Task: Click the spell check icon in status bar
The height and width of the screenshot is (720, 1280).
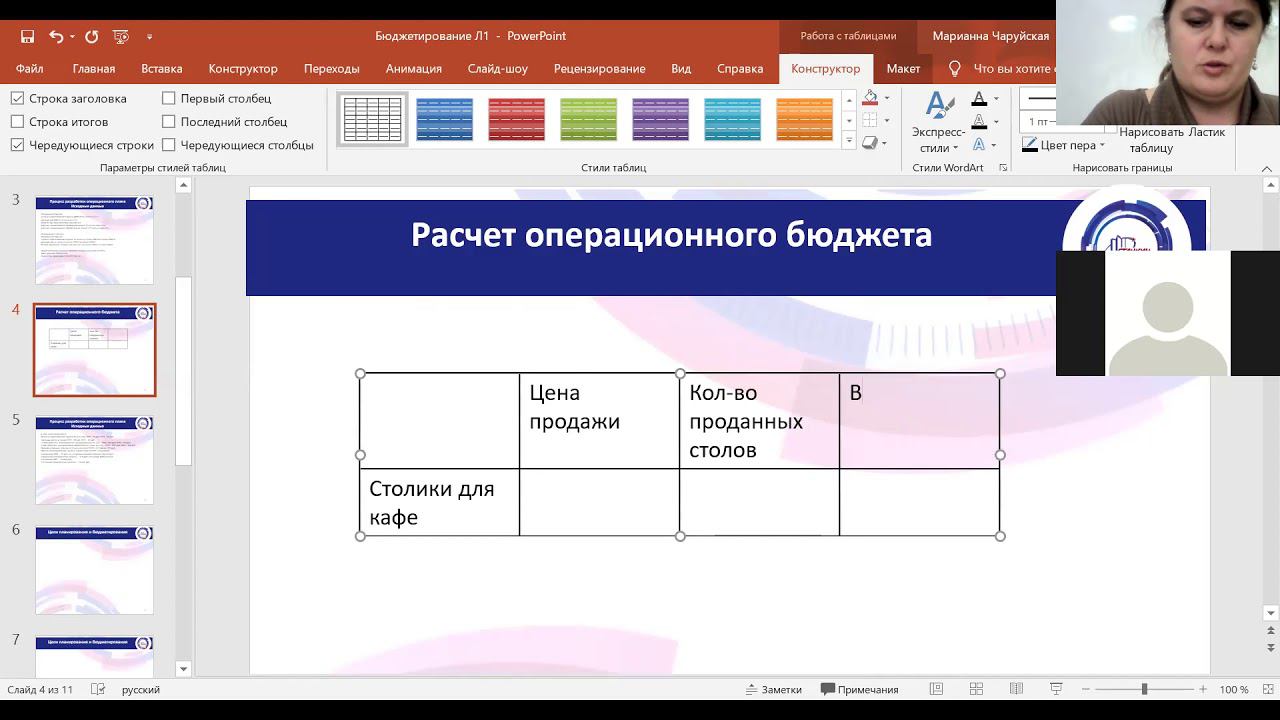Action: click(x=98, y=689)
